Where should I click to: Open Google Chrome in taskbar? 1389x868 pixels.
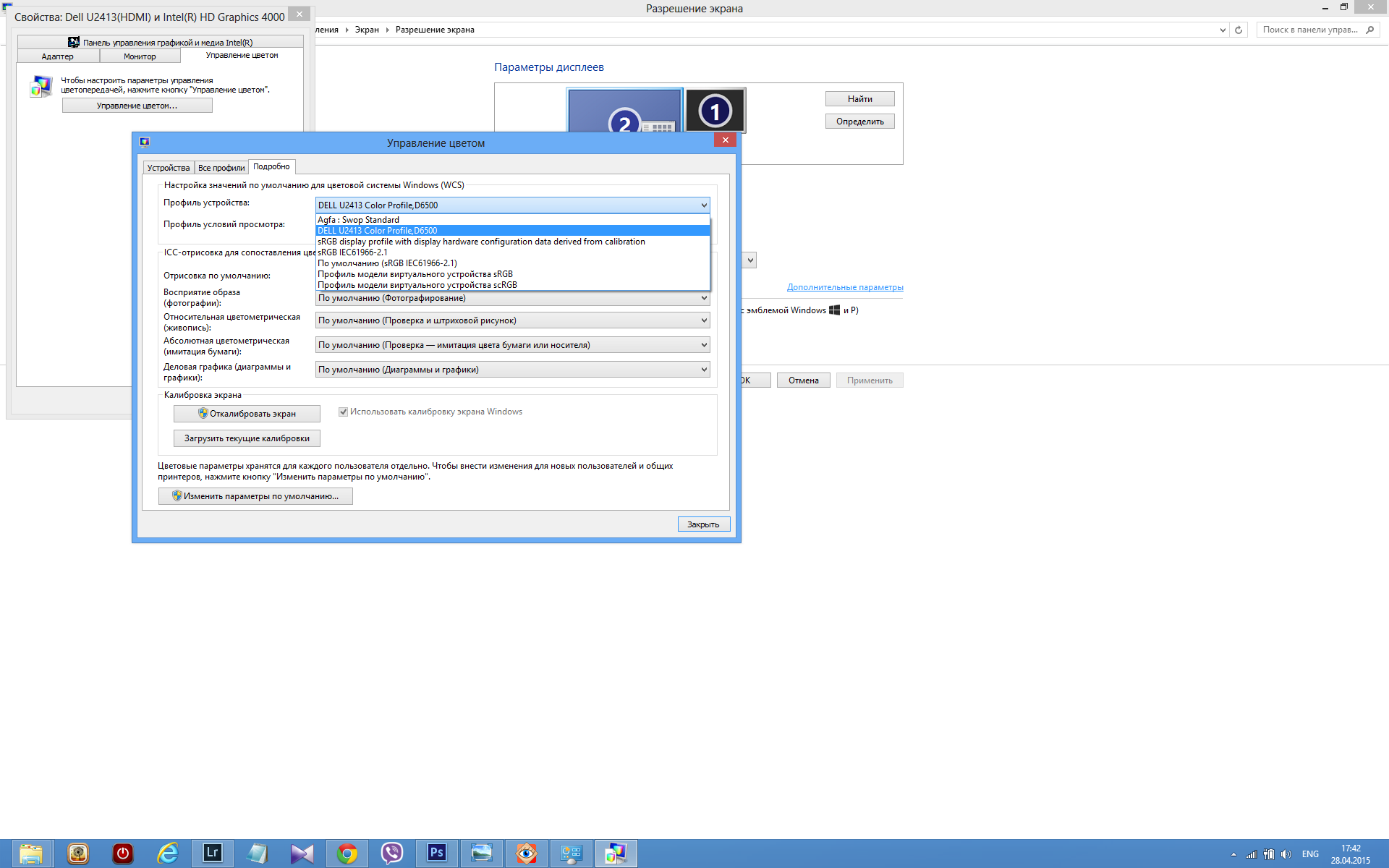click(x=347, y=854)
